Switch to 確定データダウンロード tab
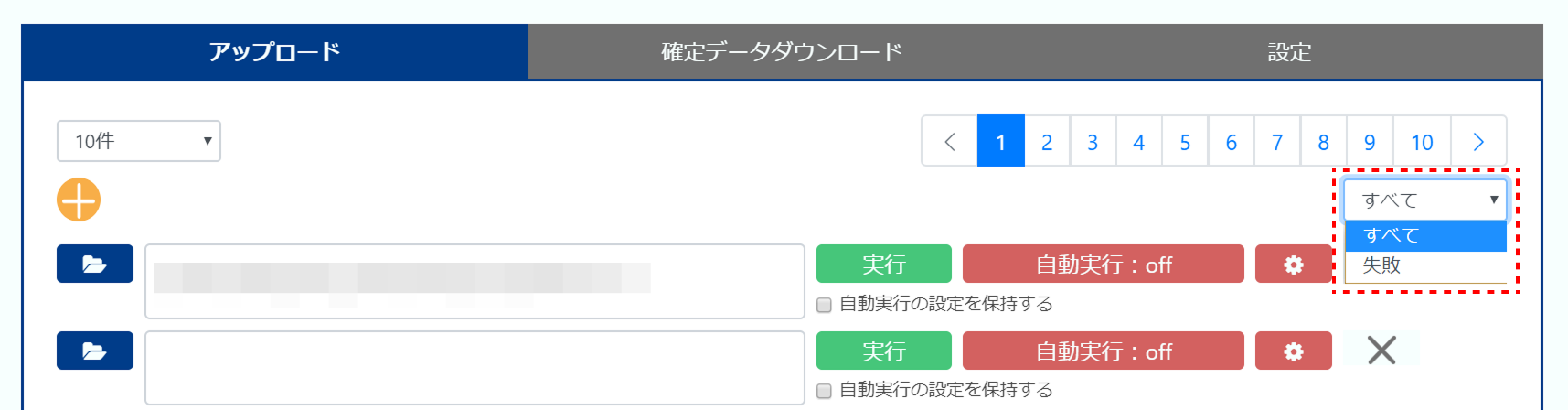1568x410 pixels. pos(782,51)
